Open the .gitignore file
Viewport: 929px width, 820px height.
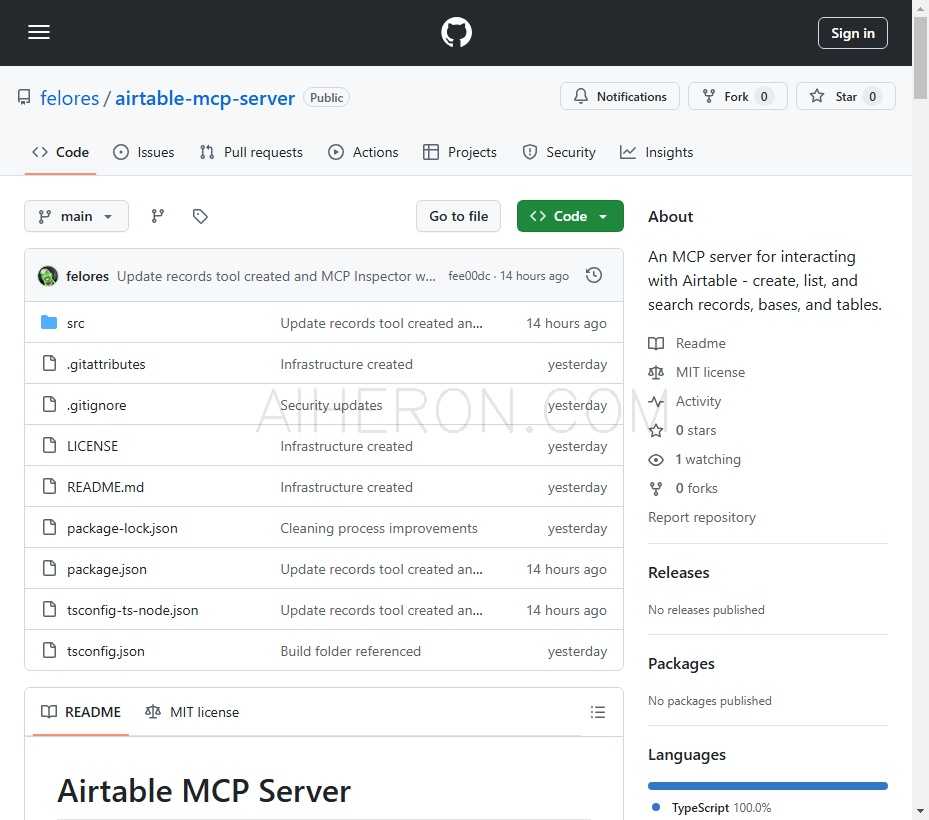coord(97,405)
